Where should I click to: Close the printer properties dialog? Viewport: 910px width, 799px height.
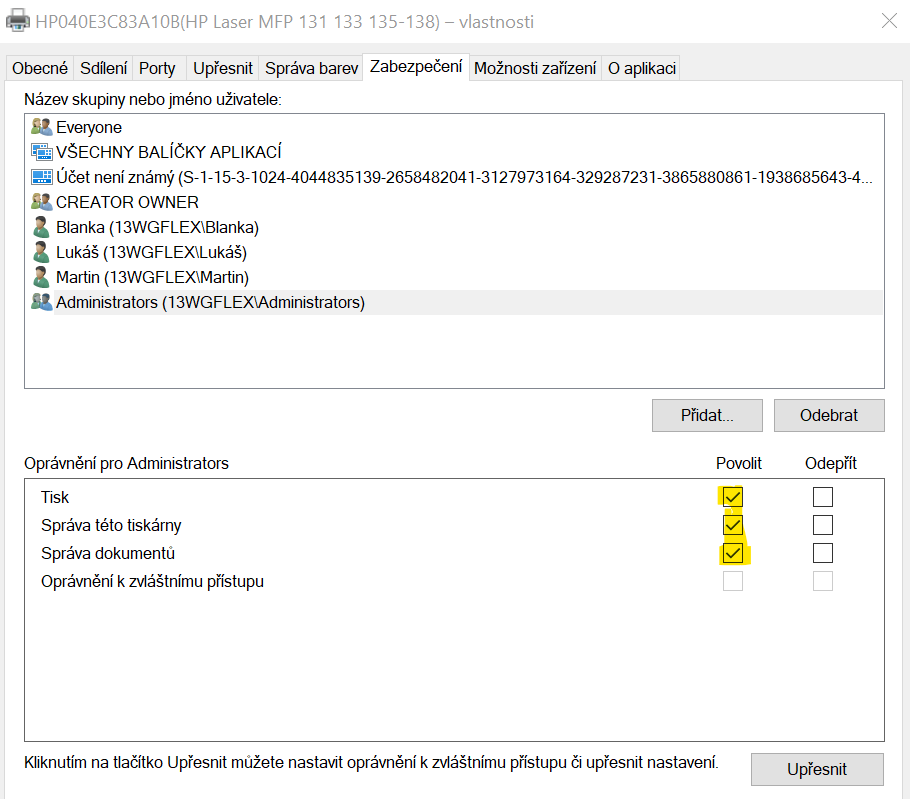889,21
